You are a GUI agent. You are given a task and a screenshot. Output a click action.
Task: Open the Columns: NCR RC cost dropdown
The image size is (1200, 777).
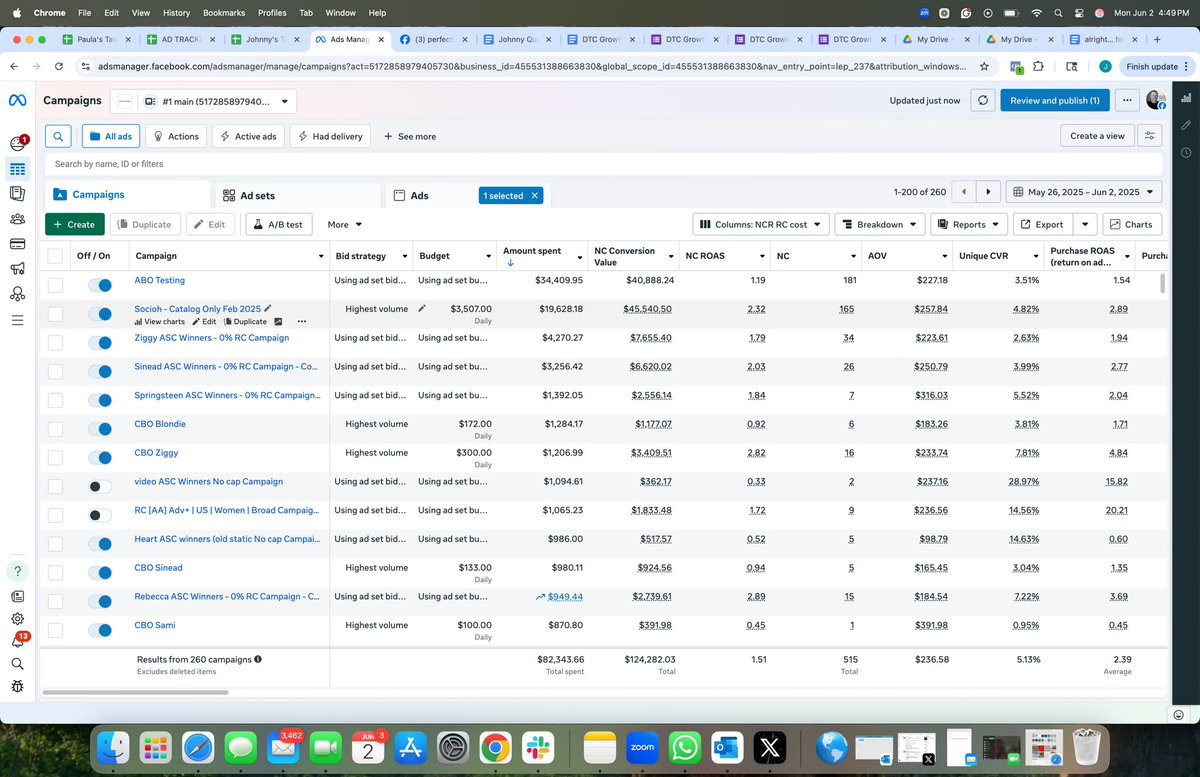(762, 224)
